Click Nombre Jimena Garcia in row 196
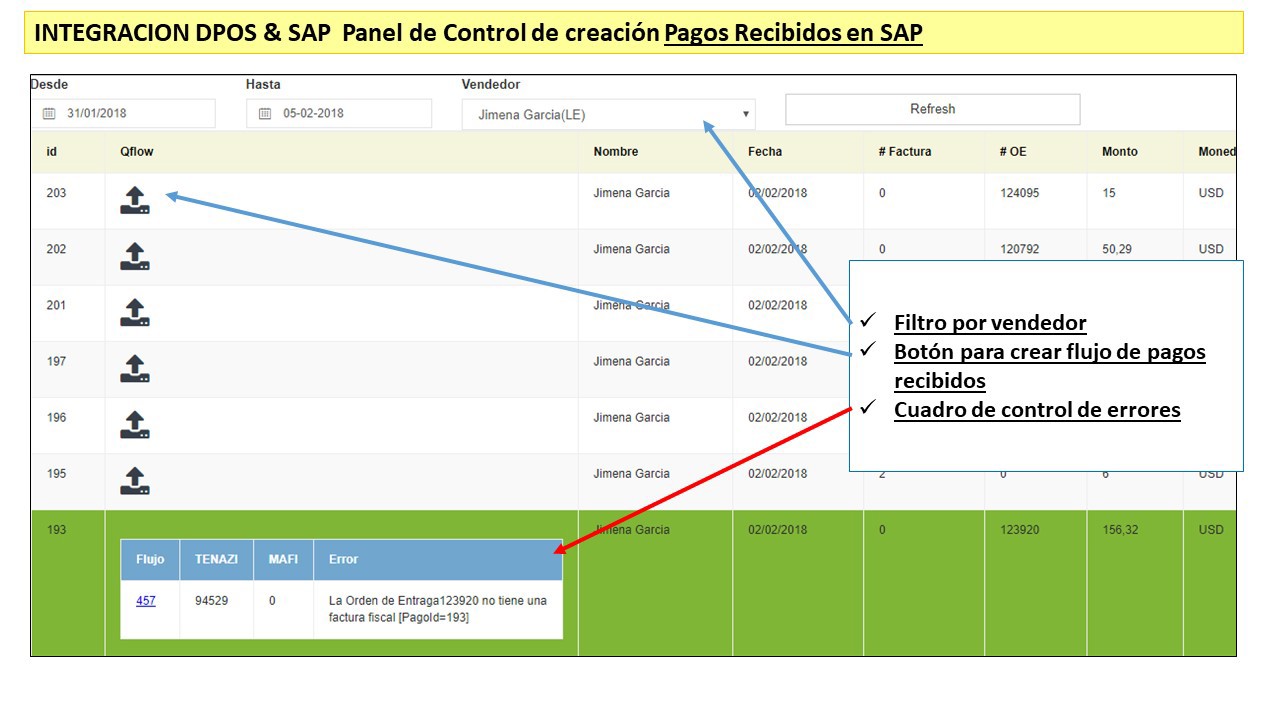 click(631, 417)
